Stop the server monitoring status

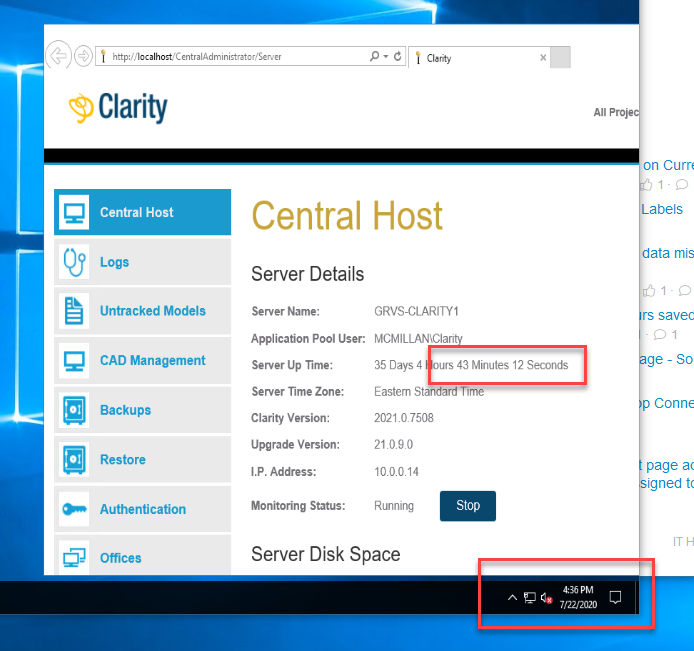point(467,506)
